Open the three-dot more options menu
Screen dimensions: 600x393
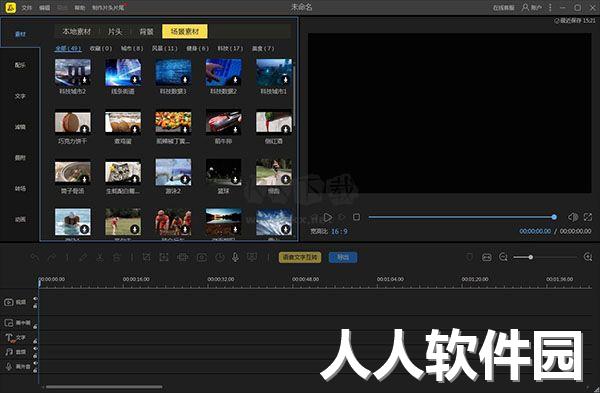[x=550, y=7]
